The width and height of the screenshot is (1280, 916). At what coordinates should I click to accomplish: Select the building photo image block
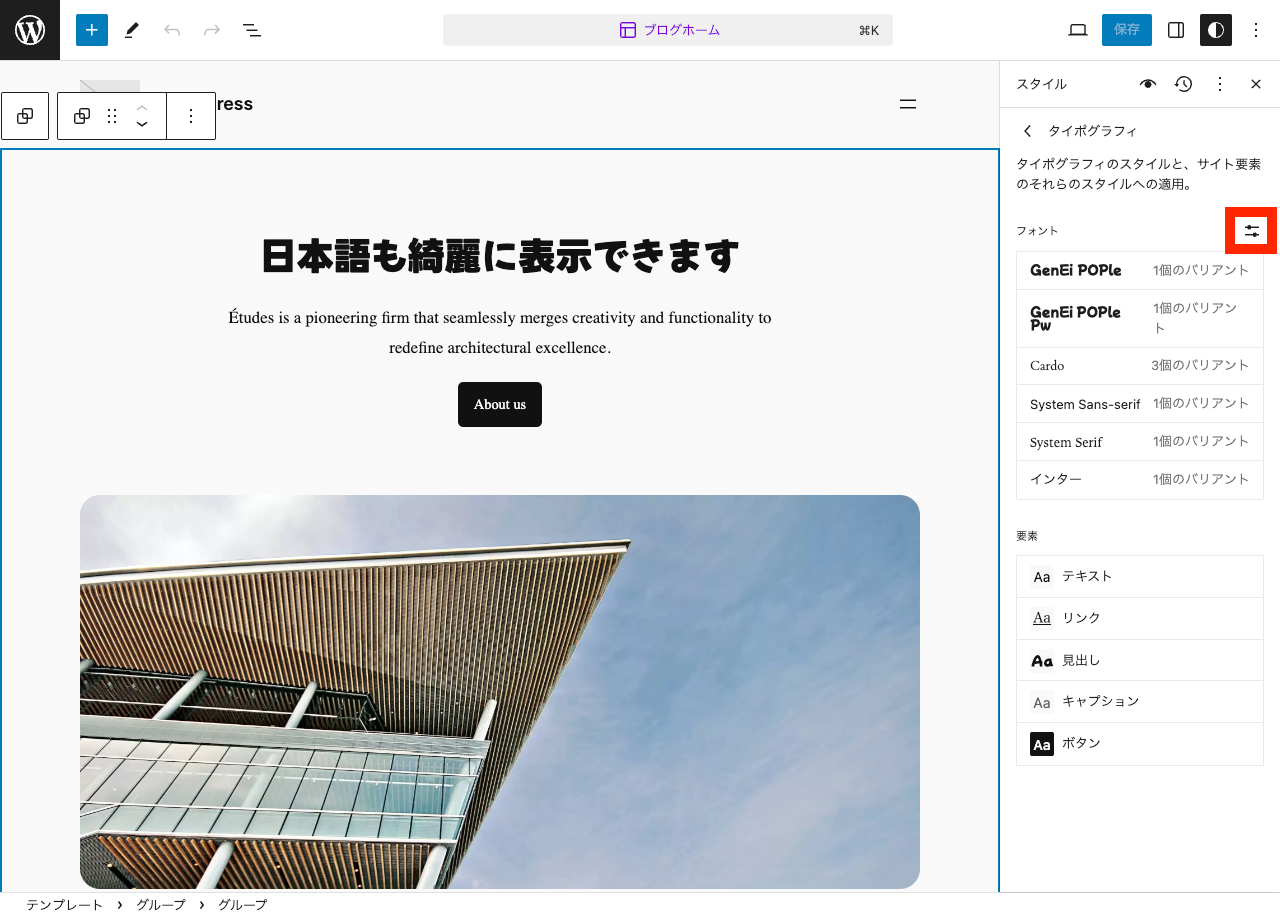[500, 692]
